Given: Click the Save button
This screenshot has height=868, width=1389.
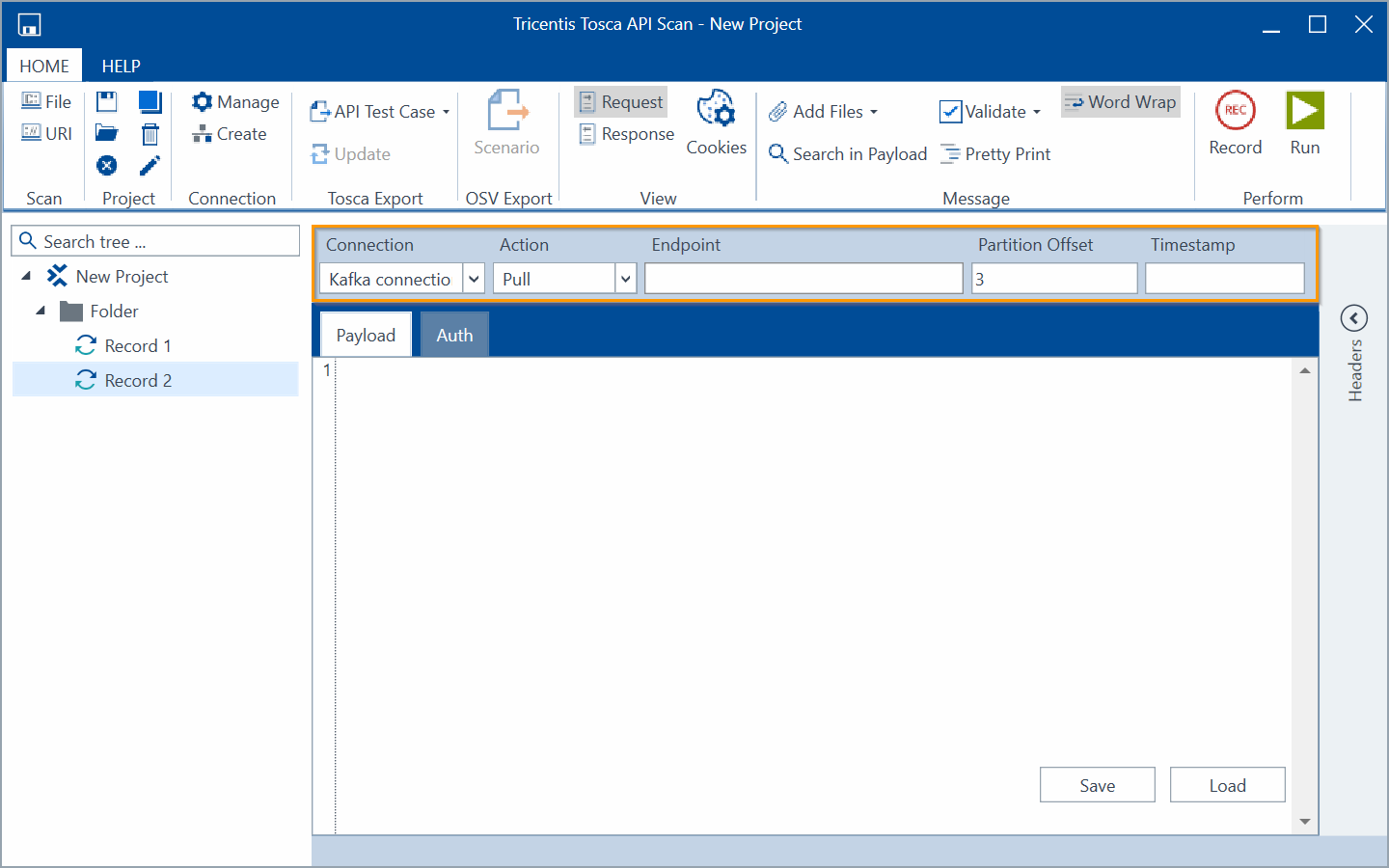Looking at the screenshot, I should 1097,785.
